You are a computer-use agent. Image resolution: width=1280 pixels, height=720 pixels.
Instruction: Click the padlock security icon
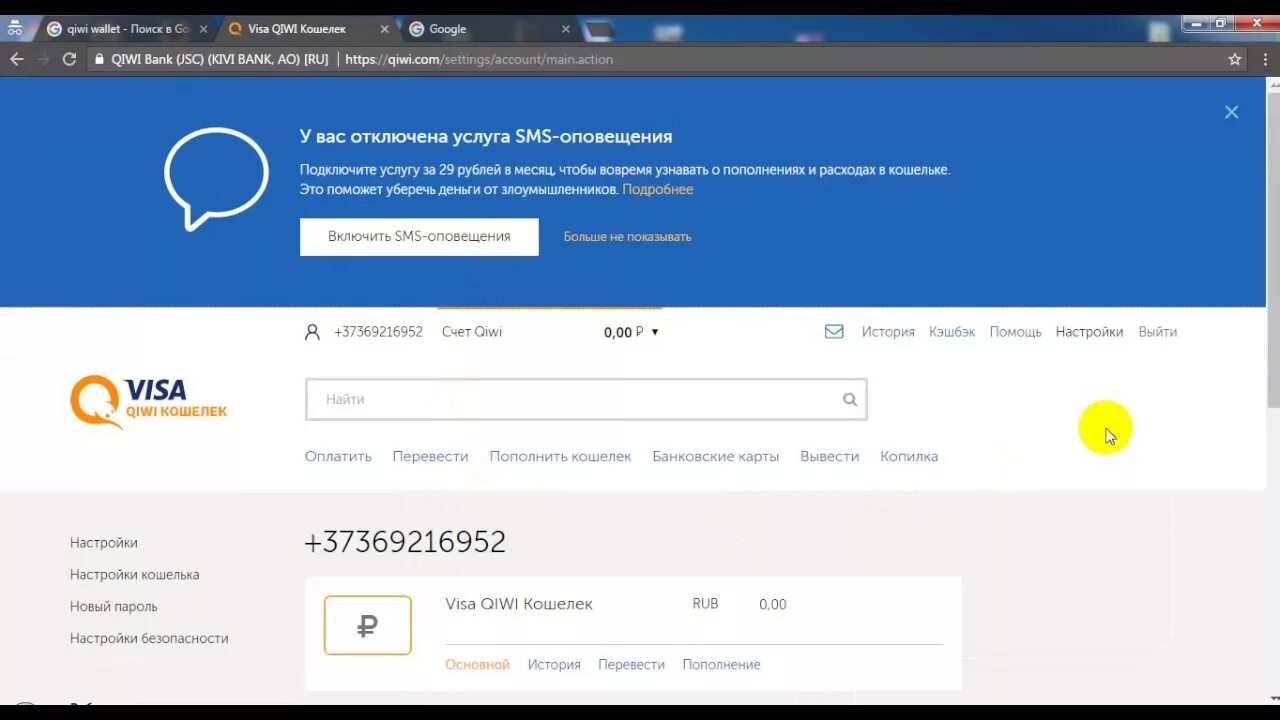point(98,59)
